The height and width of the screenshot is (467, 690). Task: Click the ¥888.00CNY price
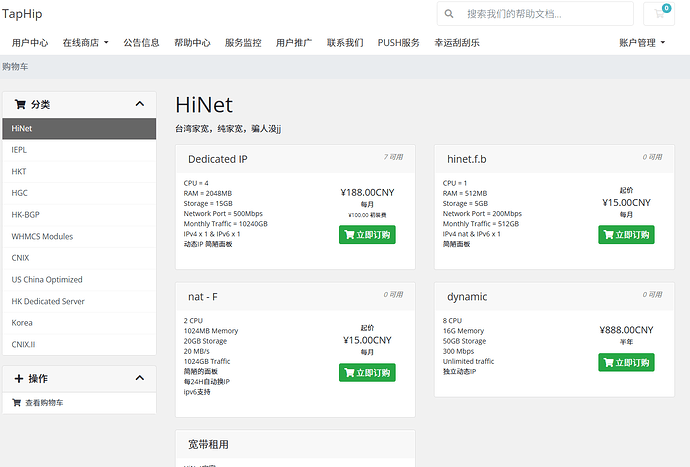pos(626,330)
